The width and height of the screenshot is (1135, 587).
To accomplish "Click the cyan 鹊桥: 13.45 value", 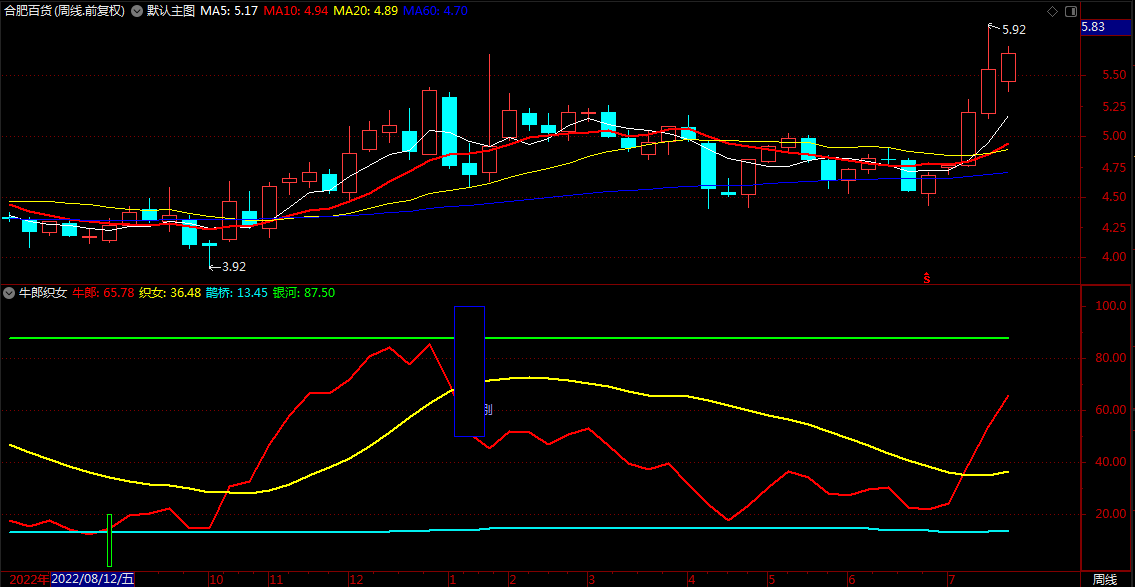I will coord(237,293).
